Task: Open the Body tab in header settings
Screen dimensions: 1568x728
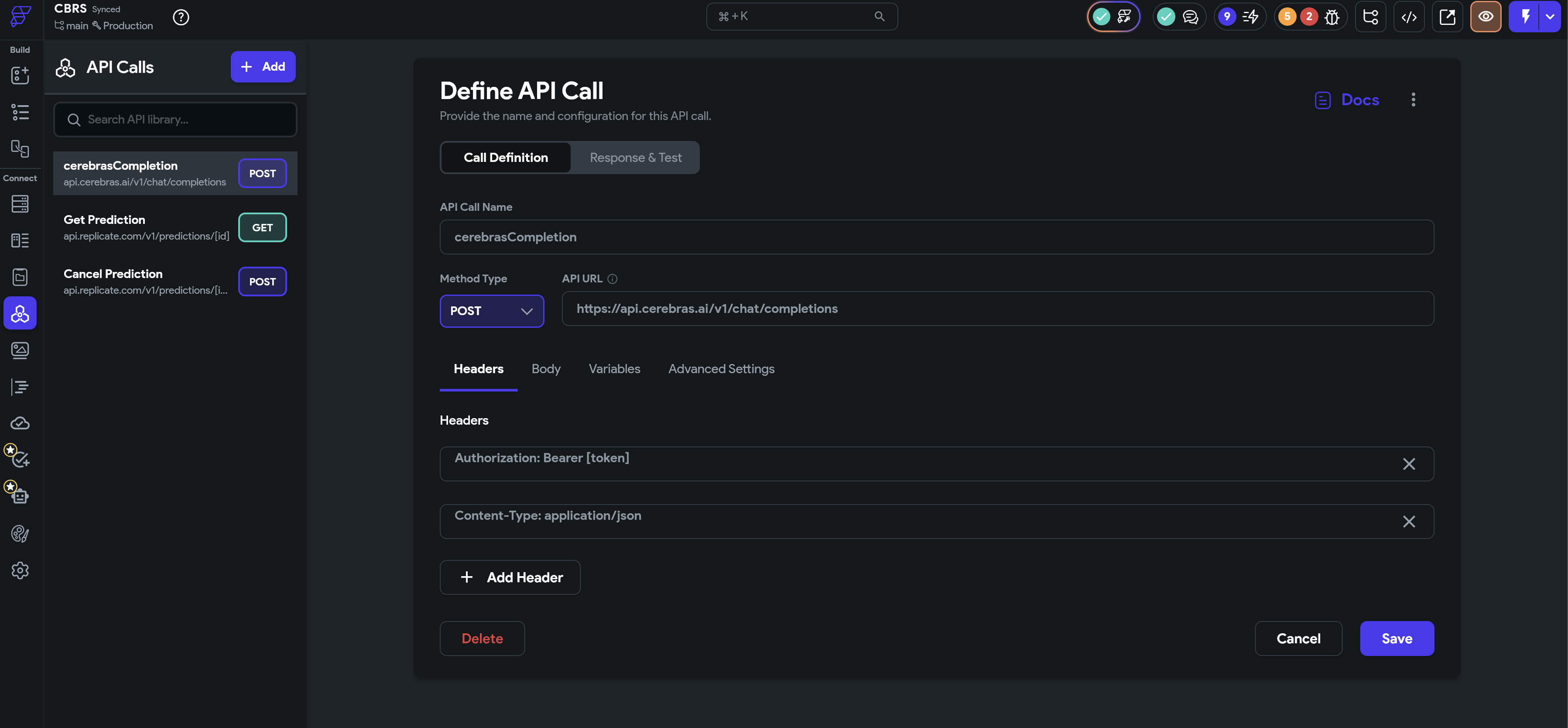Action: (546, 368)
